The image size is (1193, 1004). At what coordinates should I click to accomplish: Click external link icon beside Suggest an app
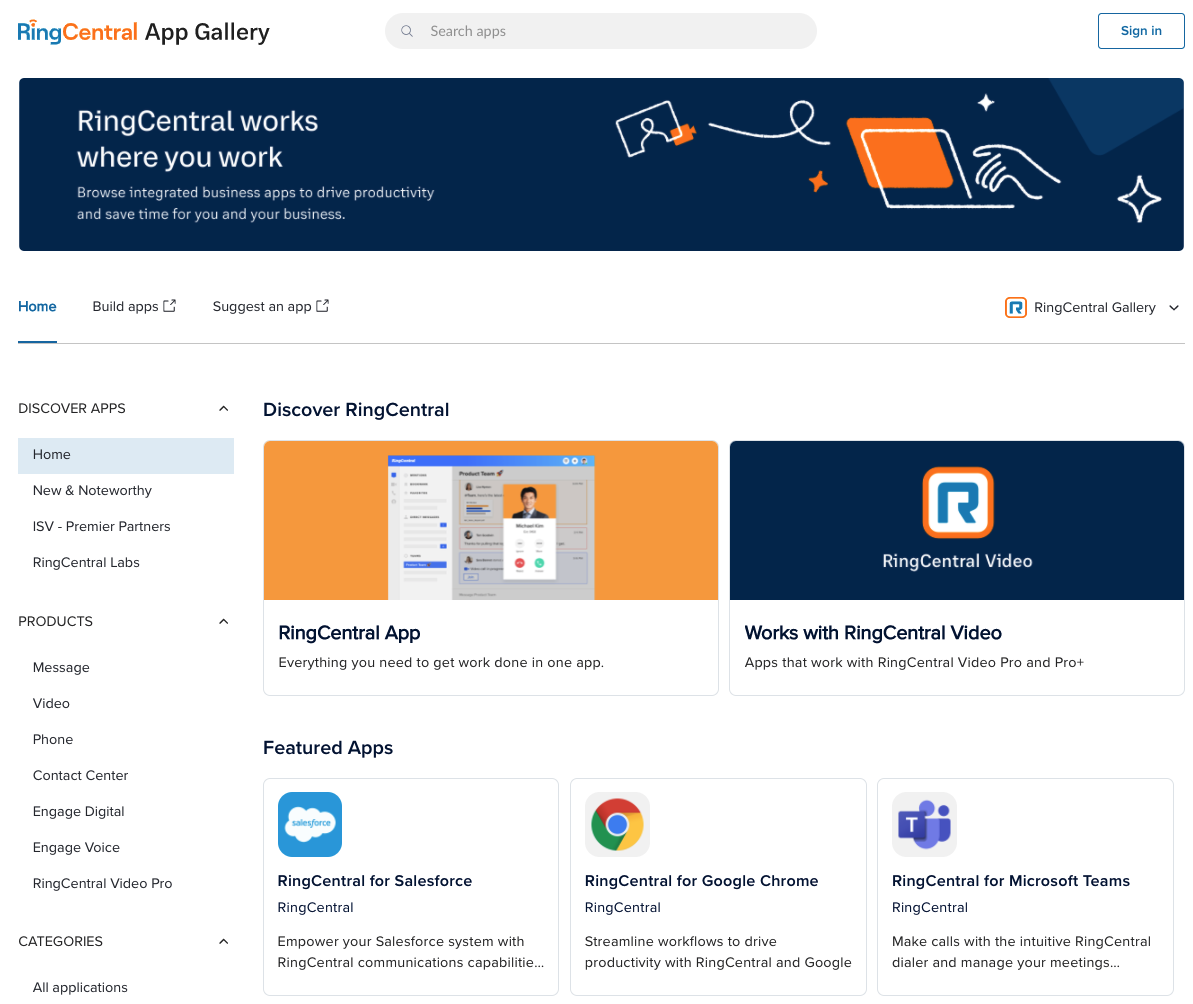[323, 306]
